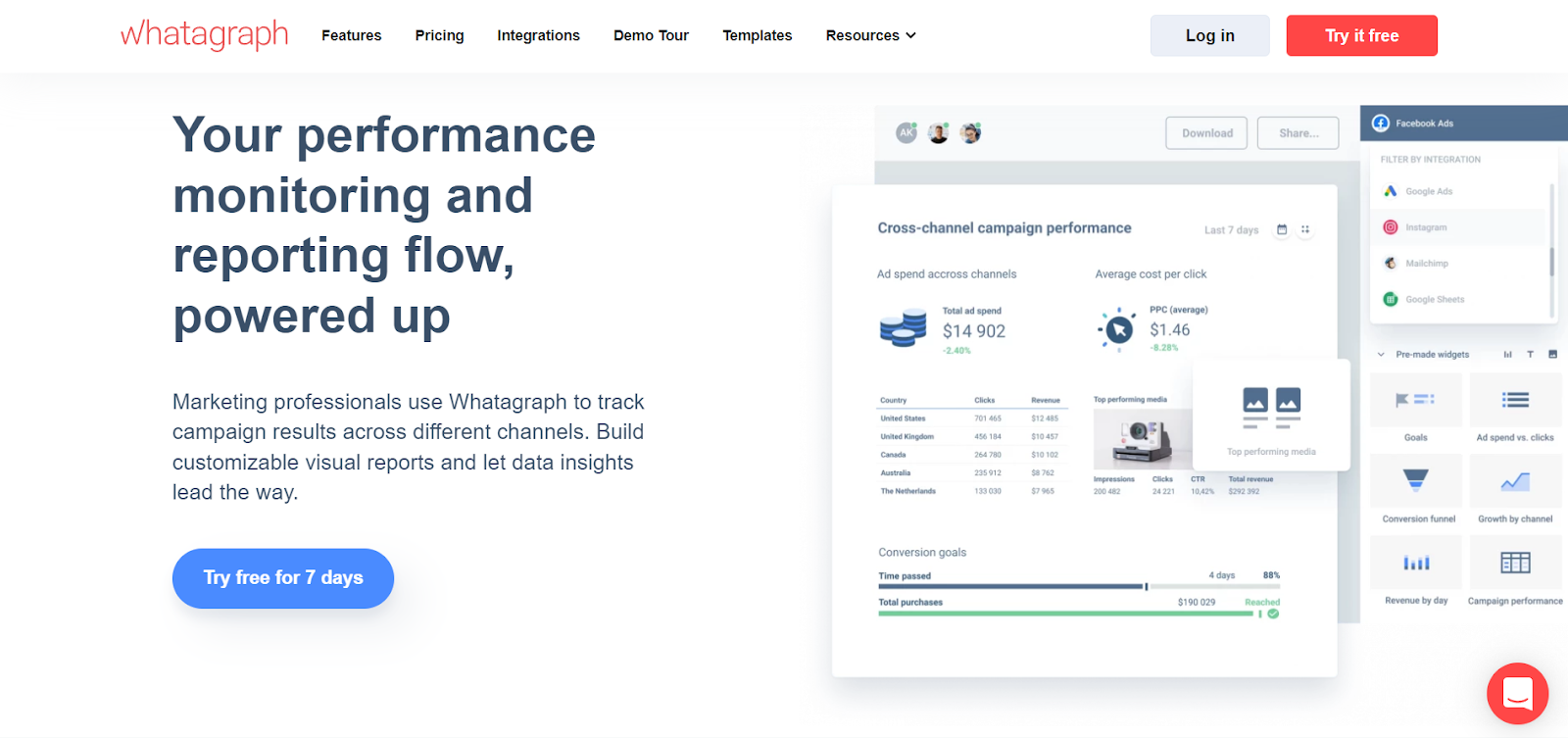Click the whatagraph logo
Image resolution: width=1568 pixels, height=738 pixels.
(x=204, y=34)
